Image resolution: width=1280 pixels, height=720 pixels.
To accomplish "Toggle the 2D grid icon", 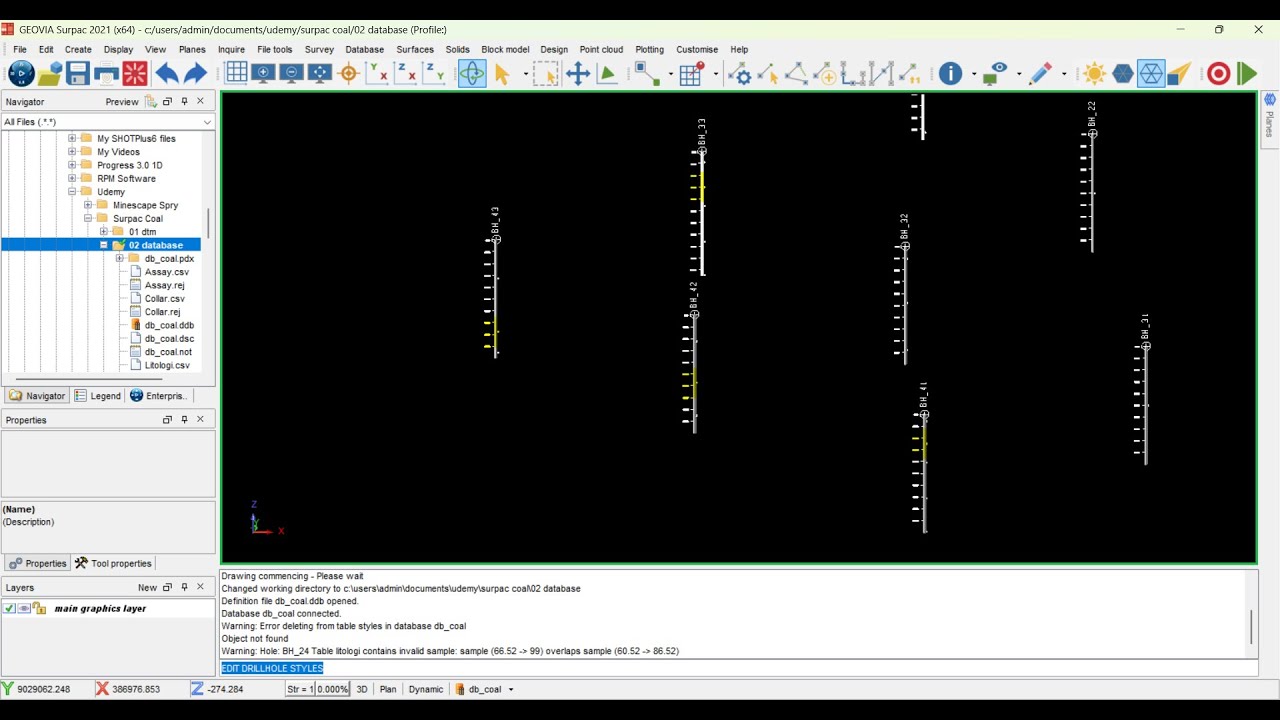I will (236, 73).
